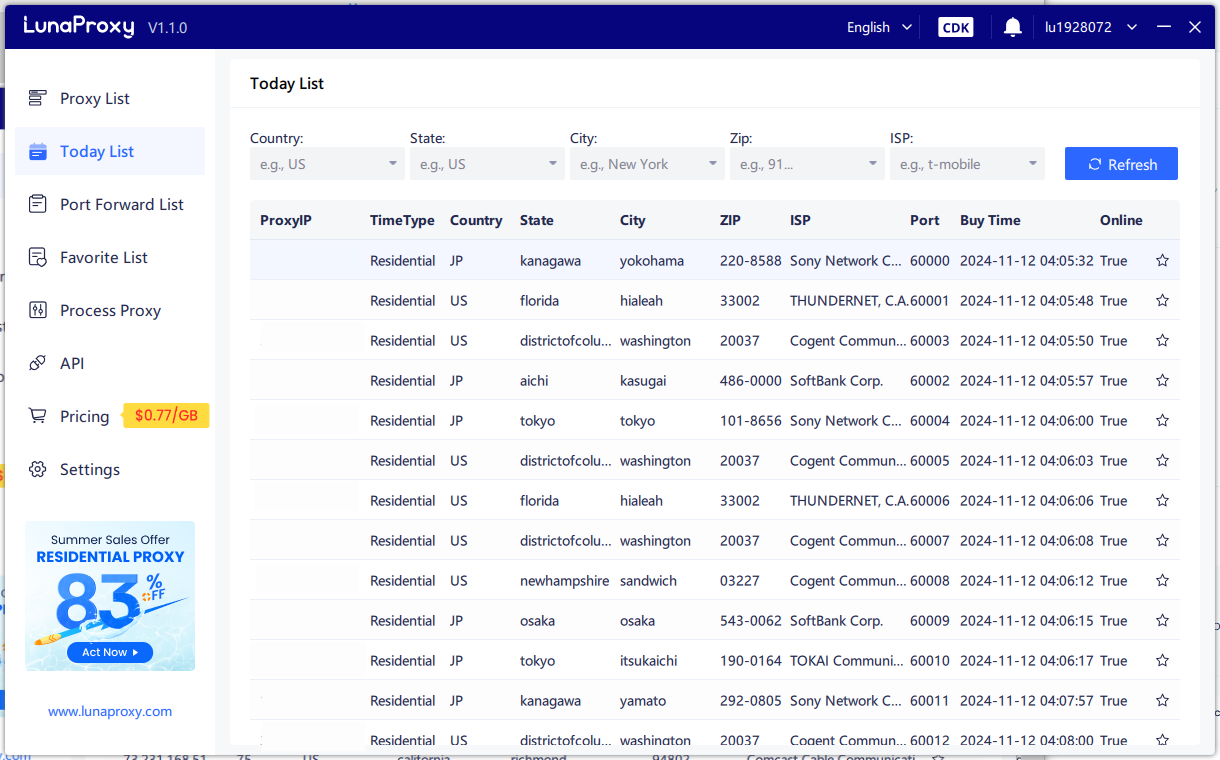
Task: Click the API sidebar icon
Action: [38, 363]
